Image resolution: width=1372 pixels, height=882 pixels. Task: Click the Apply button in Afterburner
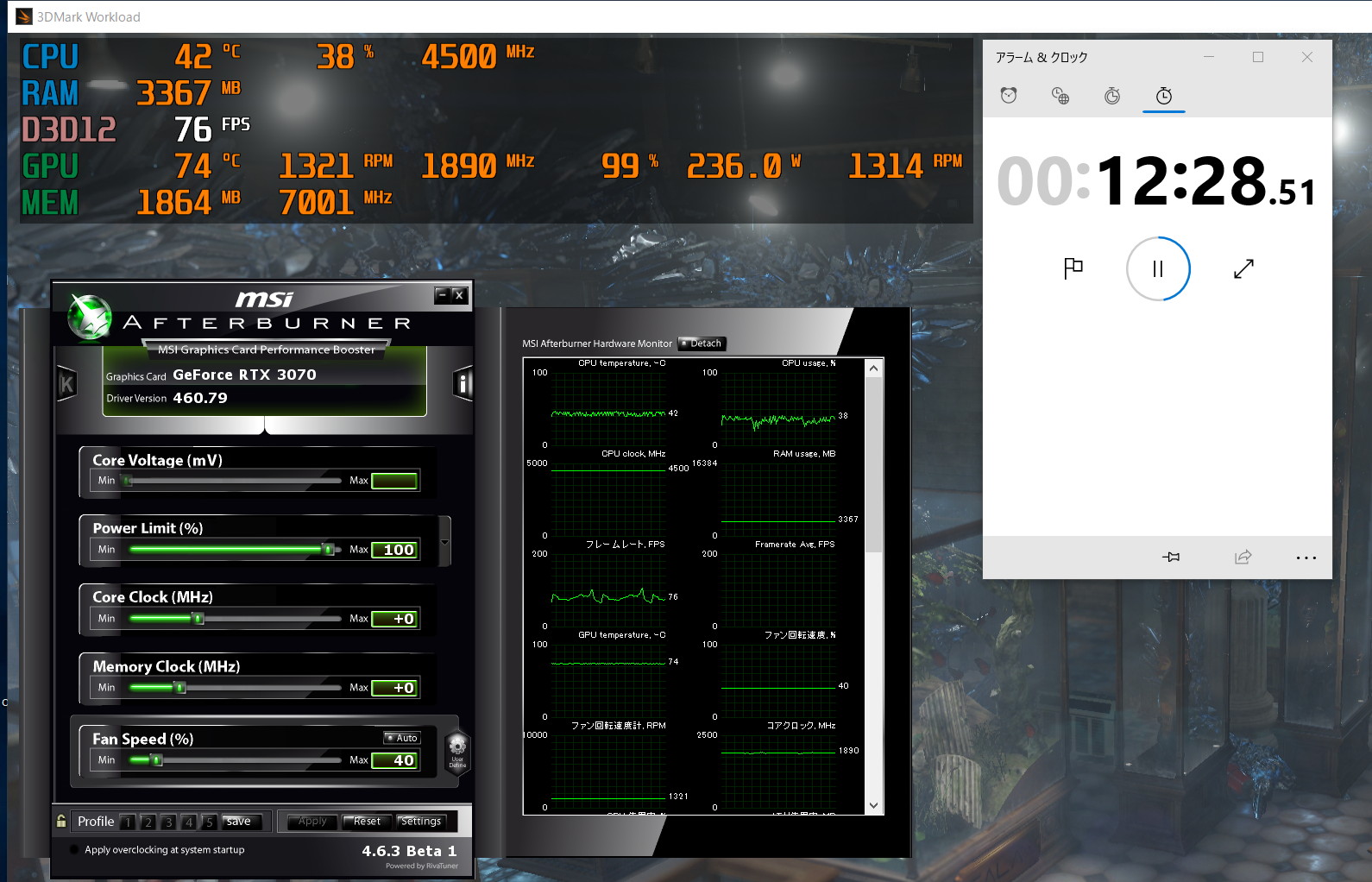tap(312, 822)
